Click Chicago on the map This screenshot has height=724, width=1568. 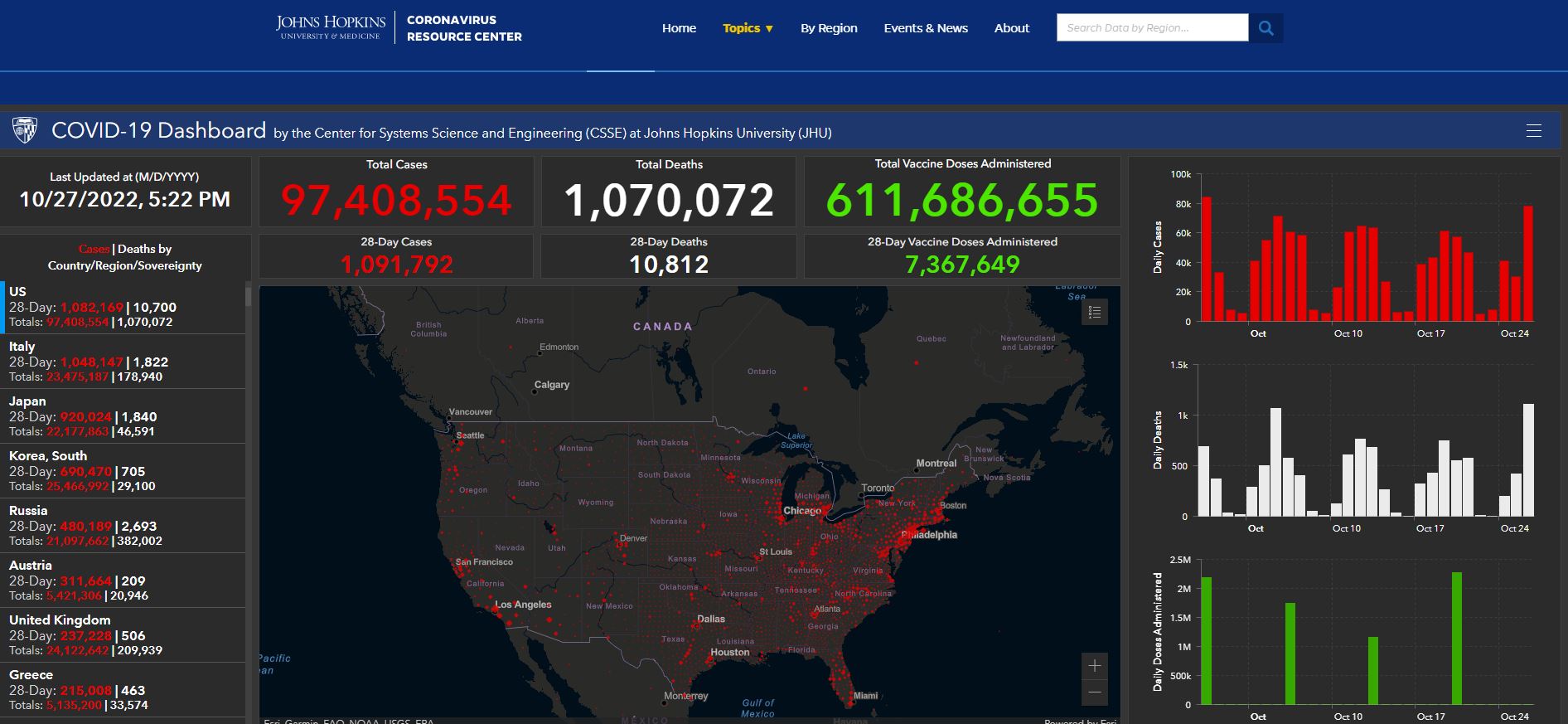point(802,511)
